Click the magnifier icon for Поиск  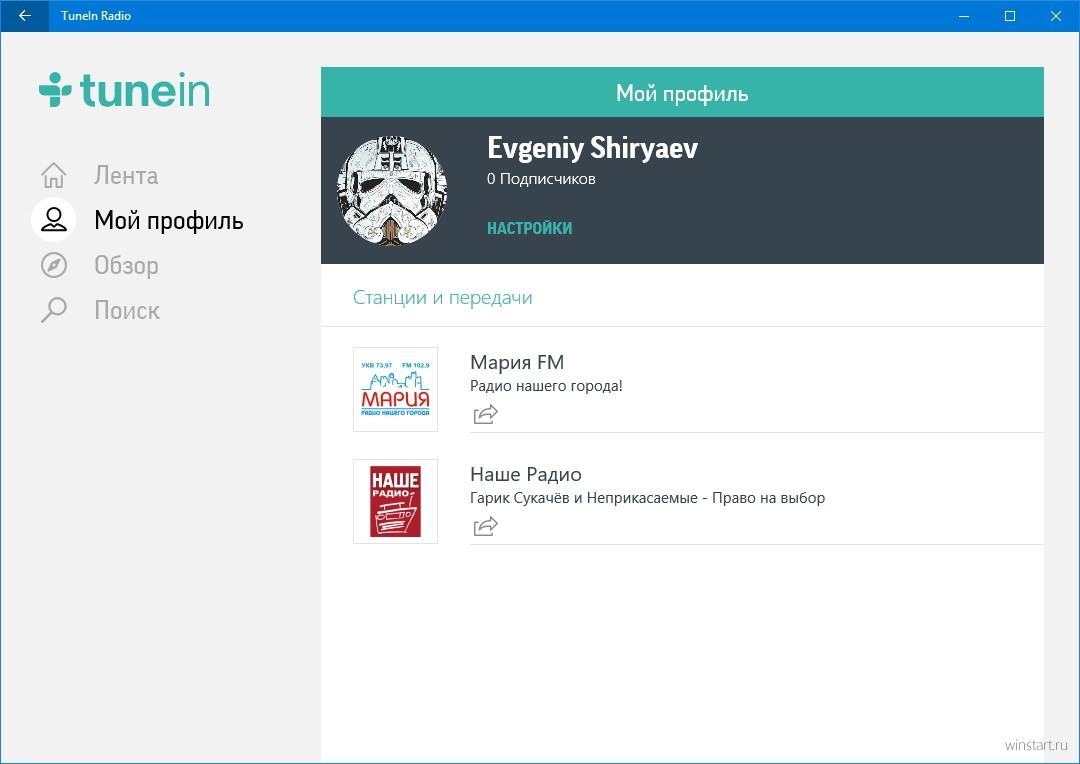(x=54, y=310)
